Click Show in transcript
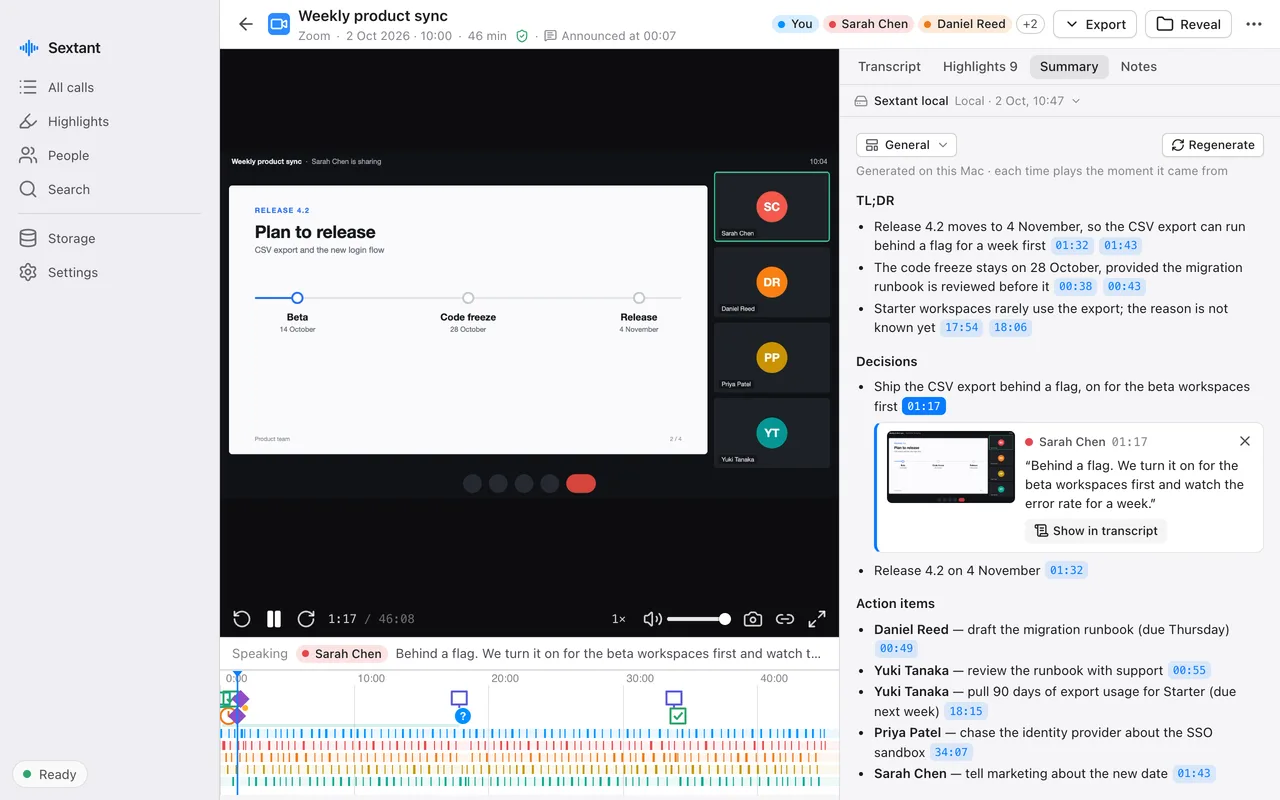Image resolution: width=1280 pixels, height=800 pixels. (1096, 531)
